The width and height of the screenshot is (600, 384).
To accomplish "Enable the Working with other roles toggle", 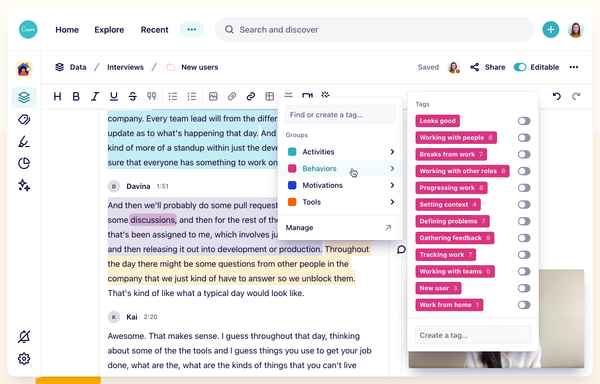I will click(x=524, y=171).
